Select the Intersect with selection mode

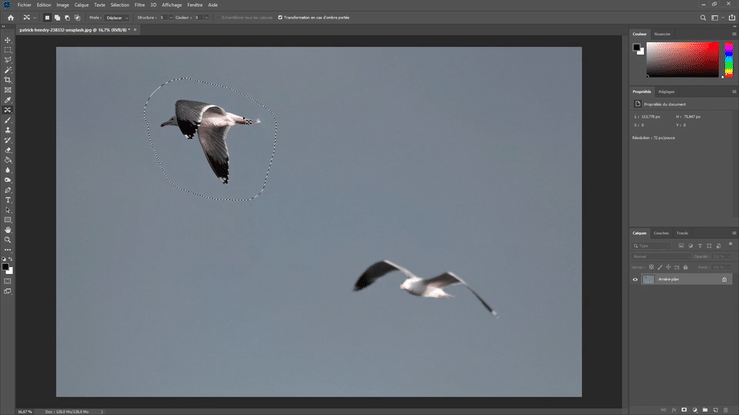(77, 17)
